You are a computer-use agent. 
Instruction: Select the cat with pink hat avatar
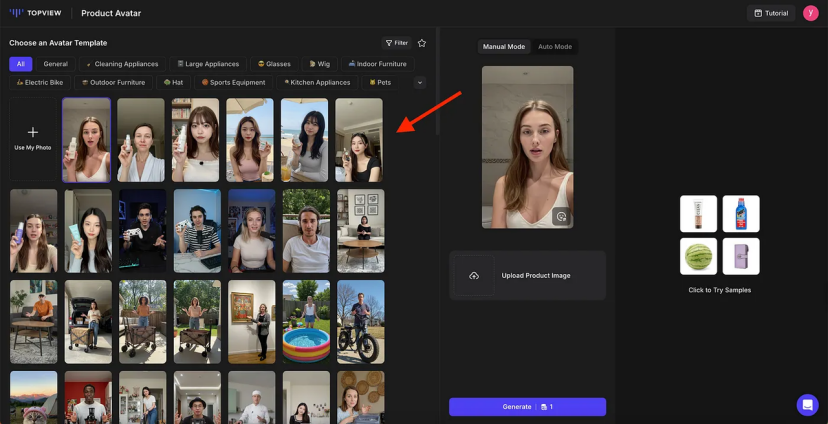34,397
